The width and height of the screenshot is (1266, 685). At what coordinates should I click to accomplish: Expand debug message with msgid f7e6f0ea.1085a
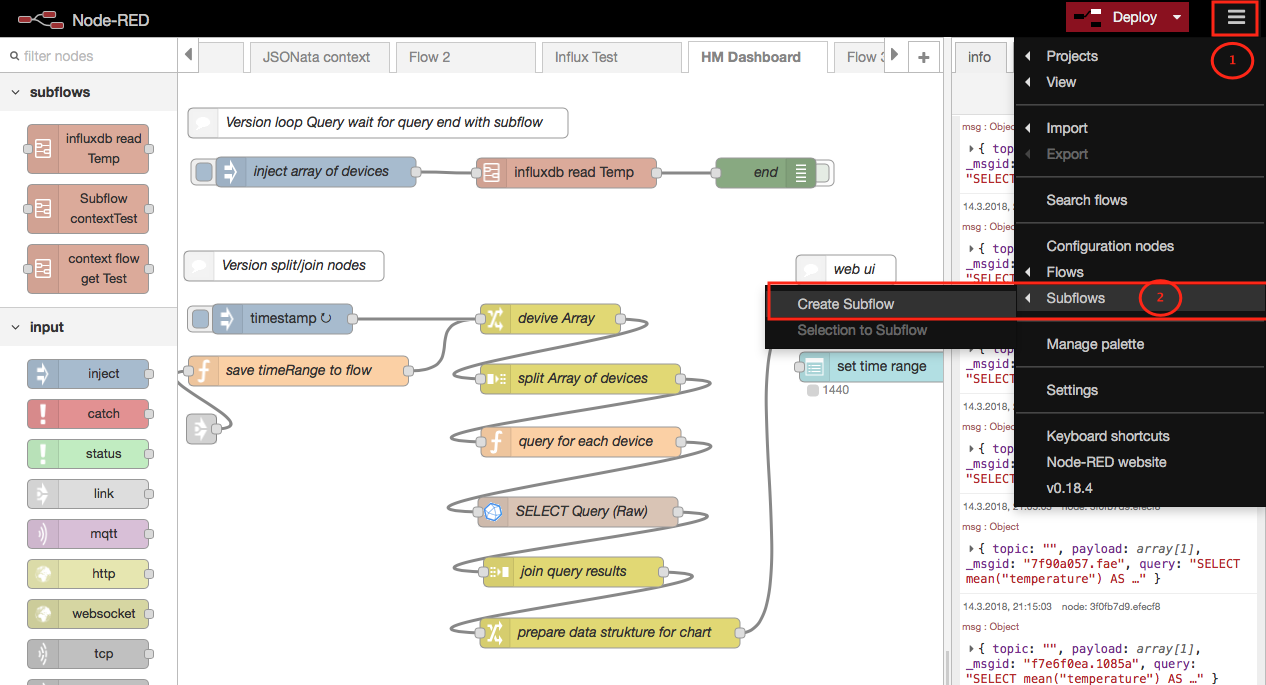click(x=971, y=649)
